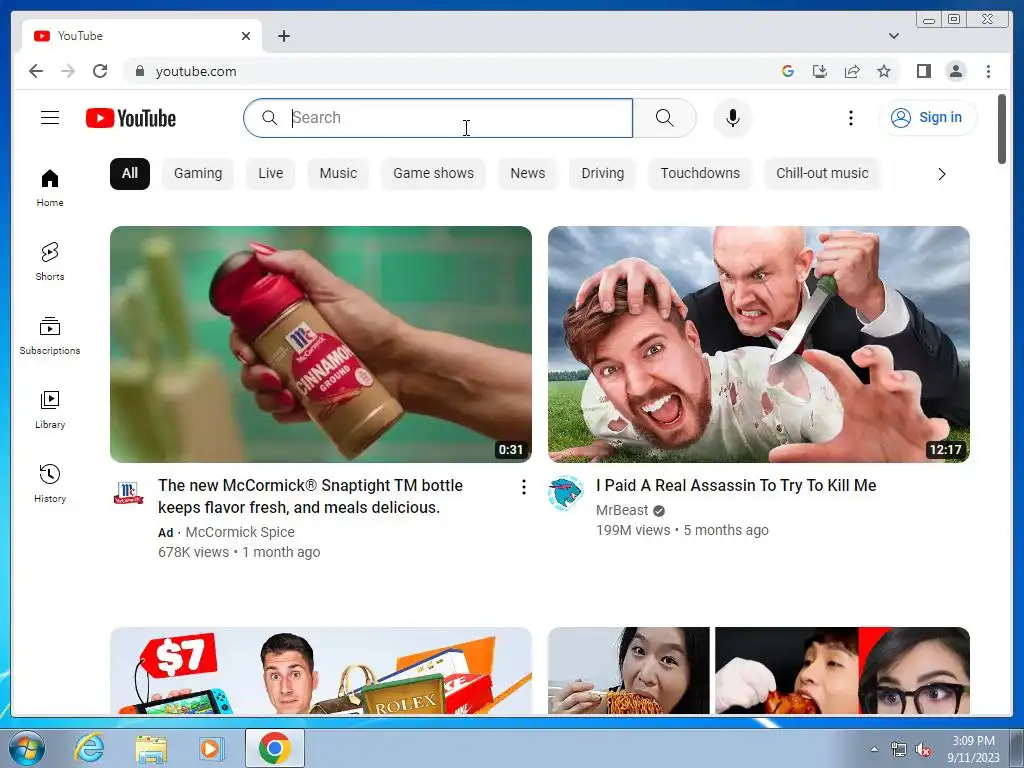Play the McCormick cinnamon thumbnail video
The width and height of the screenshot is (1024, 768).
tap(321, 344)
